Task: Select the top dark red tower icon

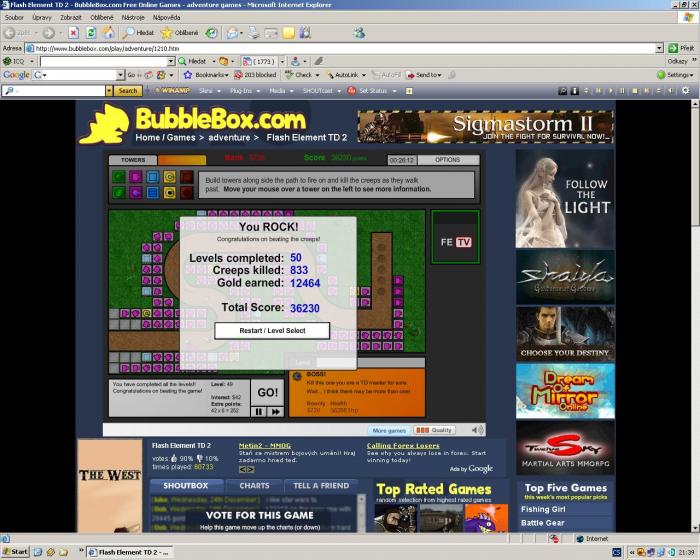Action: pyautogui.click(x=187, y=177)
